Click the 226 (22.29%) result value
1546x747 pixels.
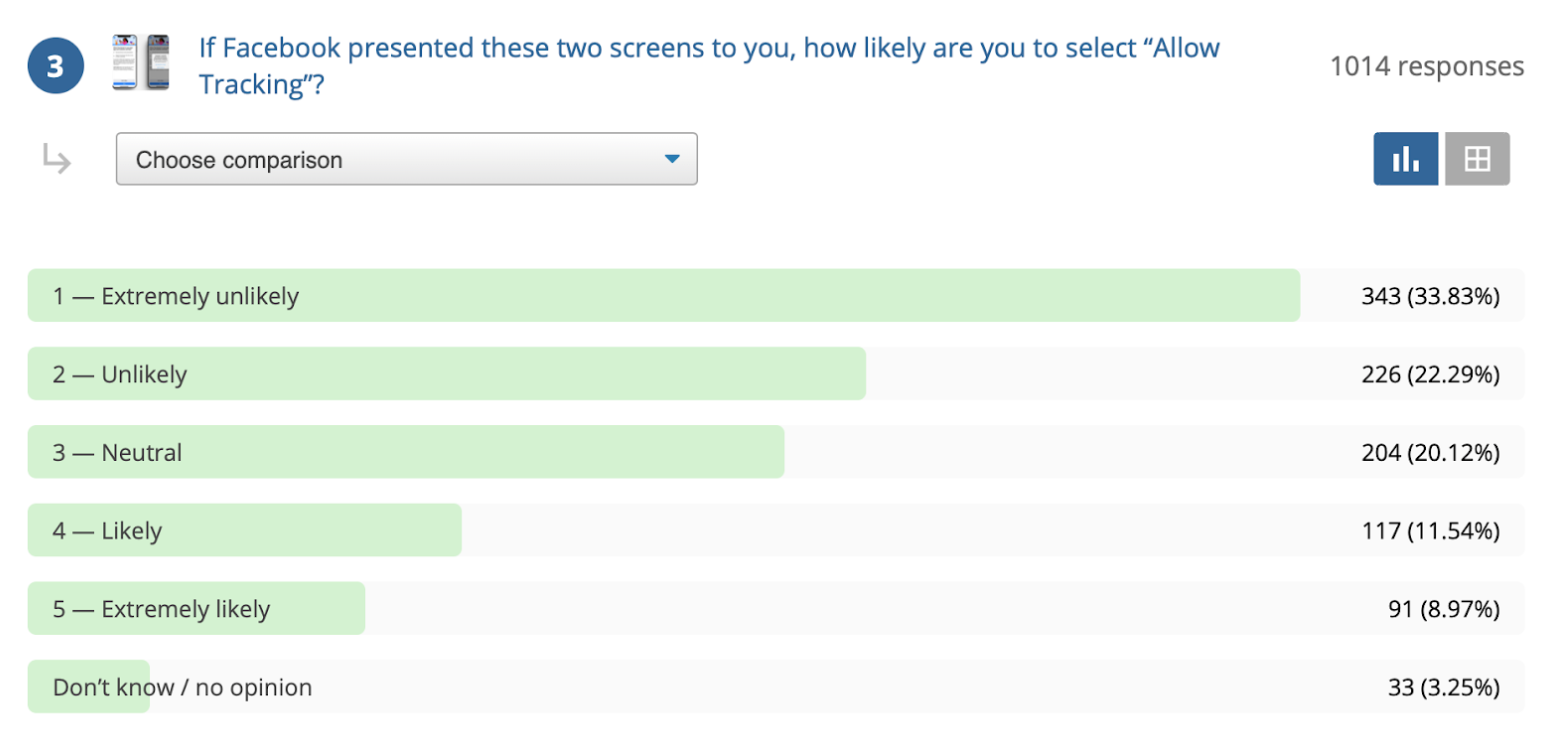[1430, 374]
